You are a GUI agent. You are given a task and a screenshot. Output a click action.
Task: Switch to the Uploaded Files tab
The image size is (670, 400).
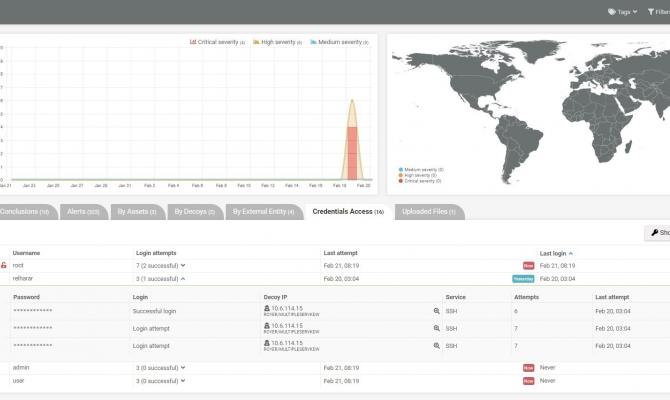[x=429, y=212]
